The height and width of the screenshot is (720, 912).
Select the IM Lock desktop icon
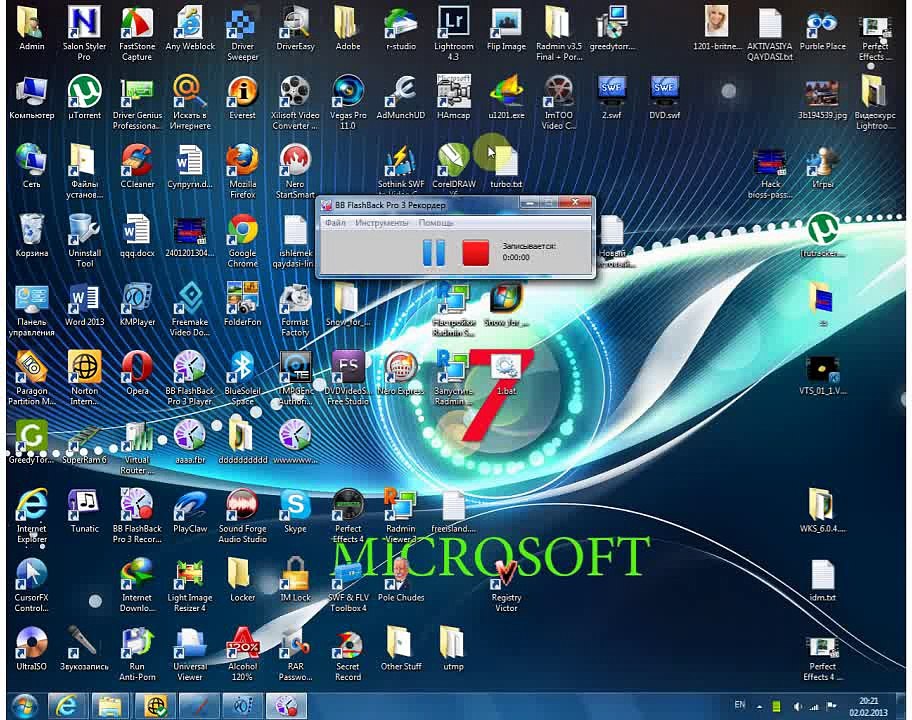coord(295,580)
